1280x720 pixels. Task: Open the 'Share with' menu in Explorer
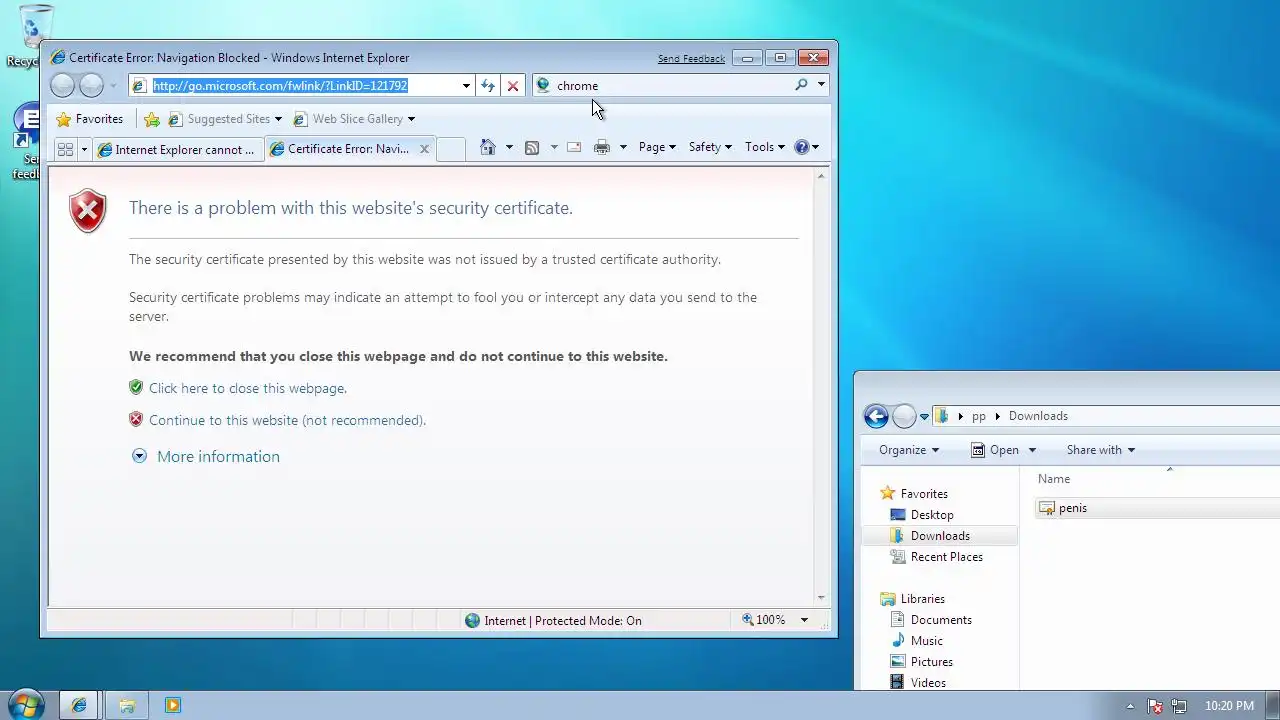(1100, 450)
